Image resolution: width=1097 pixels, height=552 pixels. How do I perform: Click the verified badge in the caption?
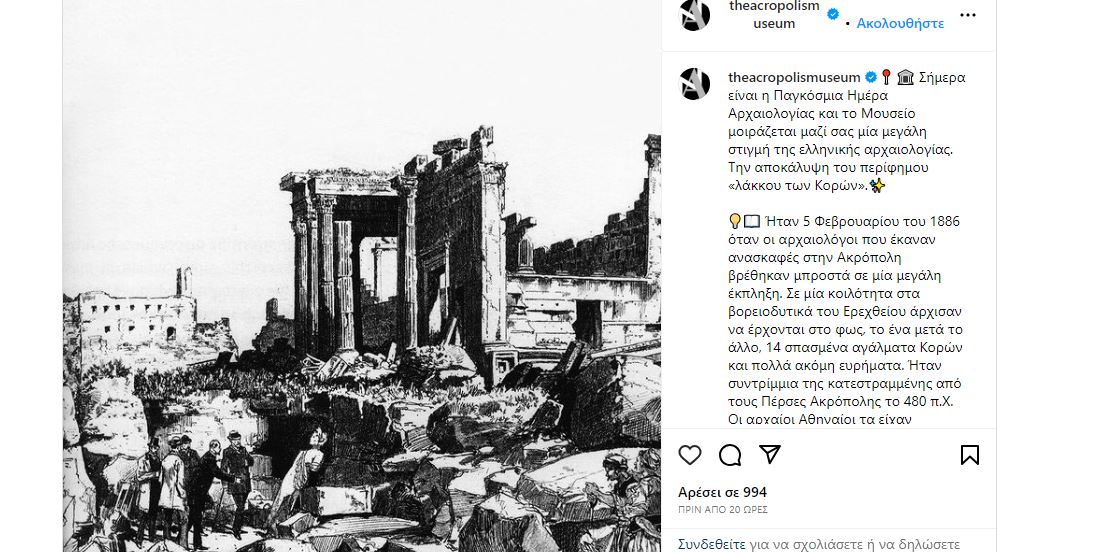(871, 77)
